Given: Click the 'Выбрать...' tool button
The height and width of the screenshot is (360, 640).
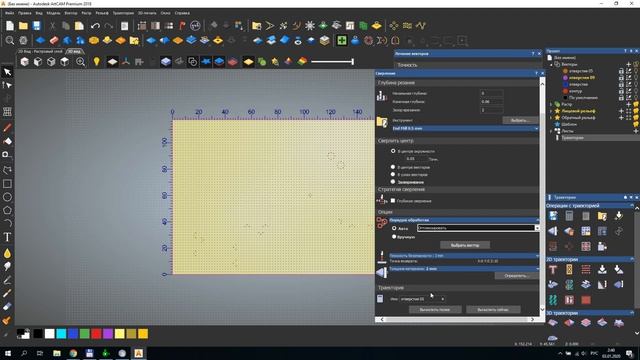Looking at the screenshot, I should (x=520, y=120).
